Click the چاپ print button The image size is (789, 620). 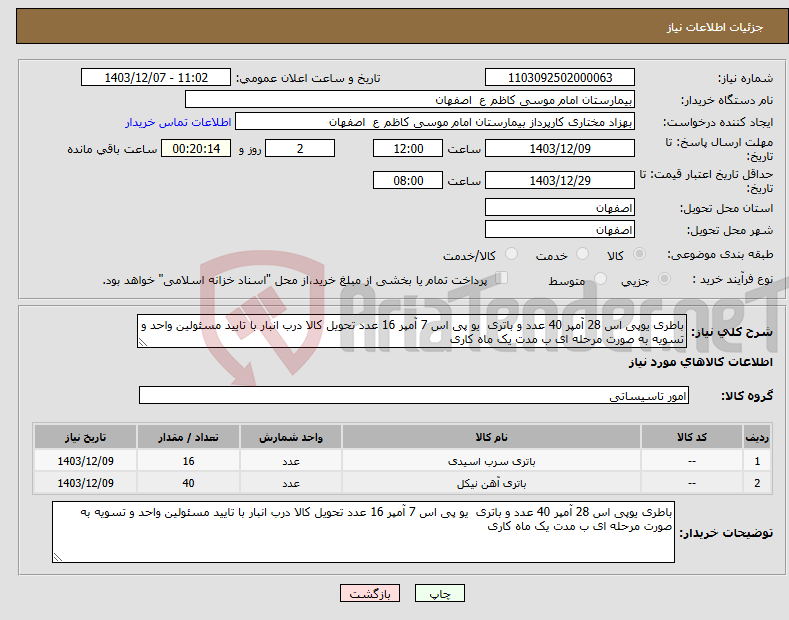click(x=440, y=594)
